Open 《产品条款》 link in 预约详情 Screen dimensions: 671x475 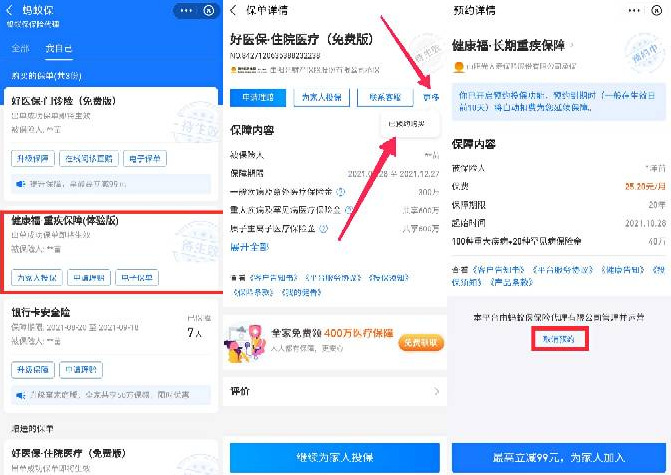(x=511, y=282)
